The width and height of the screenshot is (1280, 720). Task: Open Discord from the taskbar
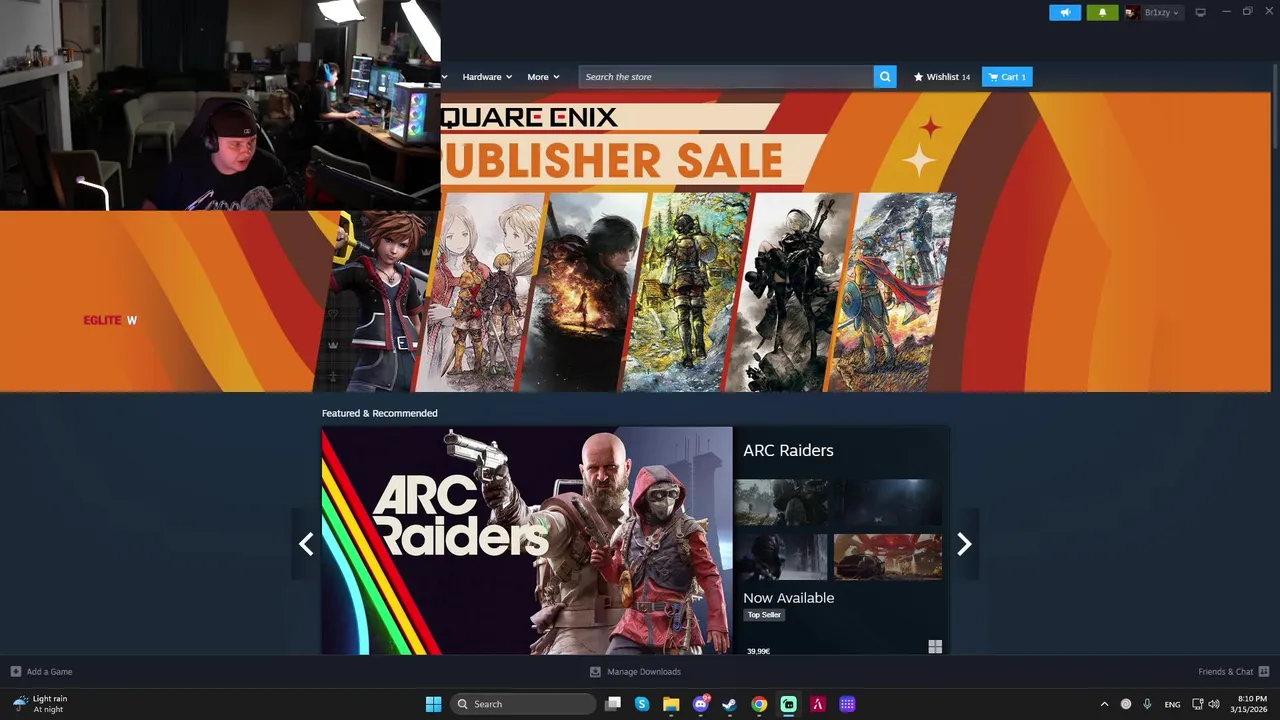(x=701, y=704)
